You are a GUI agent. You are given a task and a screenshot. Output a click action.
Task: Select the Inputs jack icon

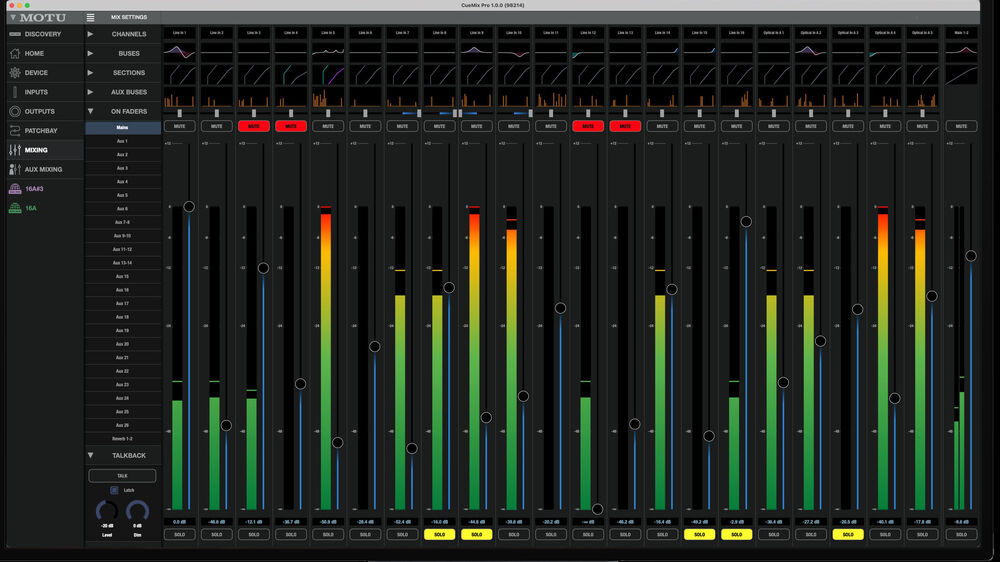[15, 92]
